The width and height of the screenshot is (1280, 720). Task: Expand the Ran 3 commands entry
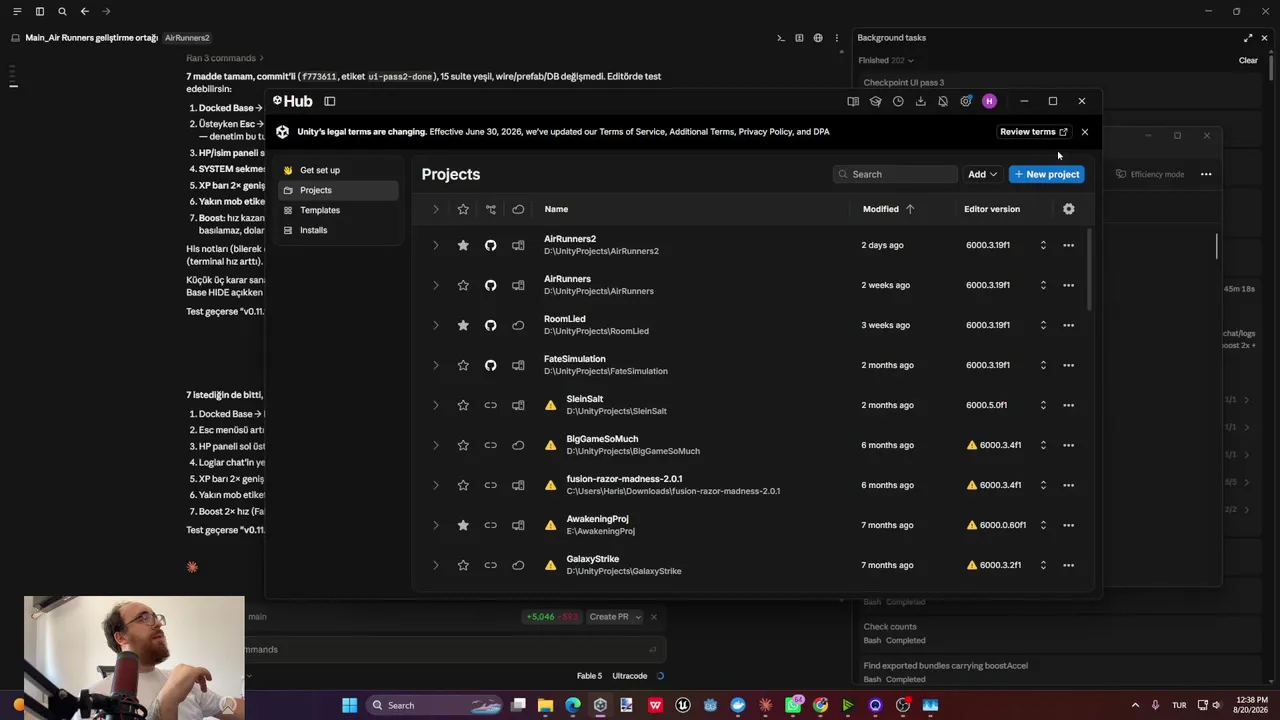tap(226, 58)
